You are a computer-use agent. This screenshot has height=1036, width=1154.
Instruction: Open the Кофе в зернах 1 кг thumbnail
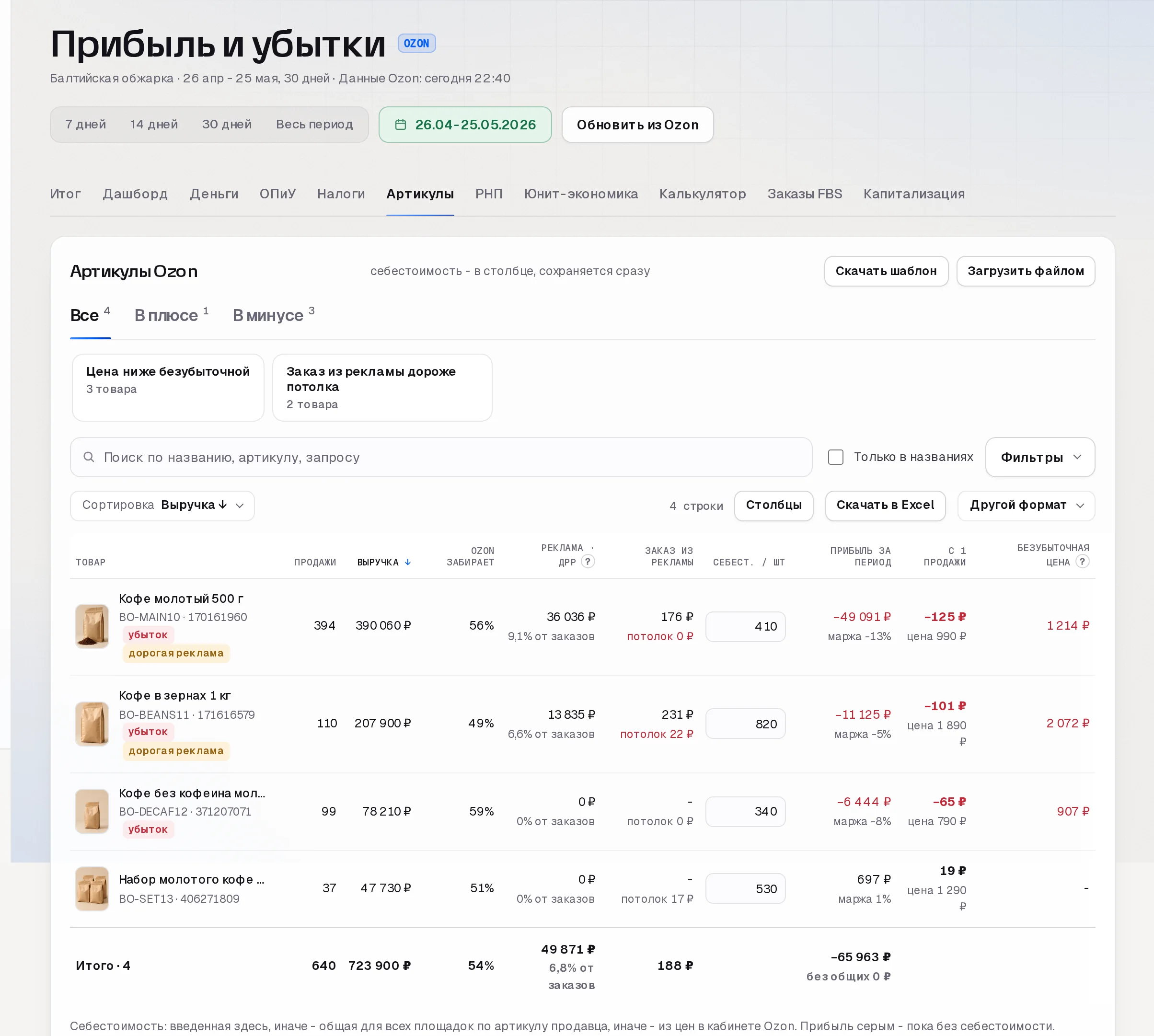coord(92,724)
